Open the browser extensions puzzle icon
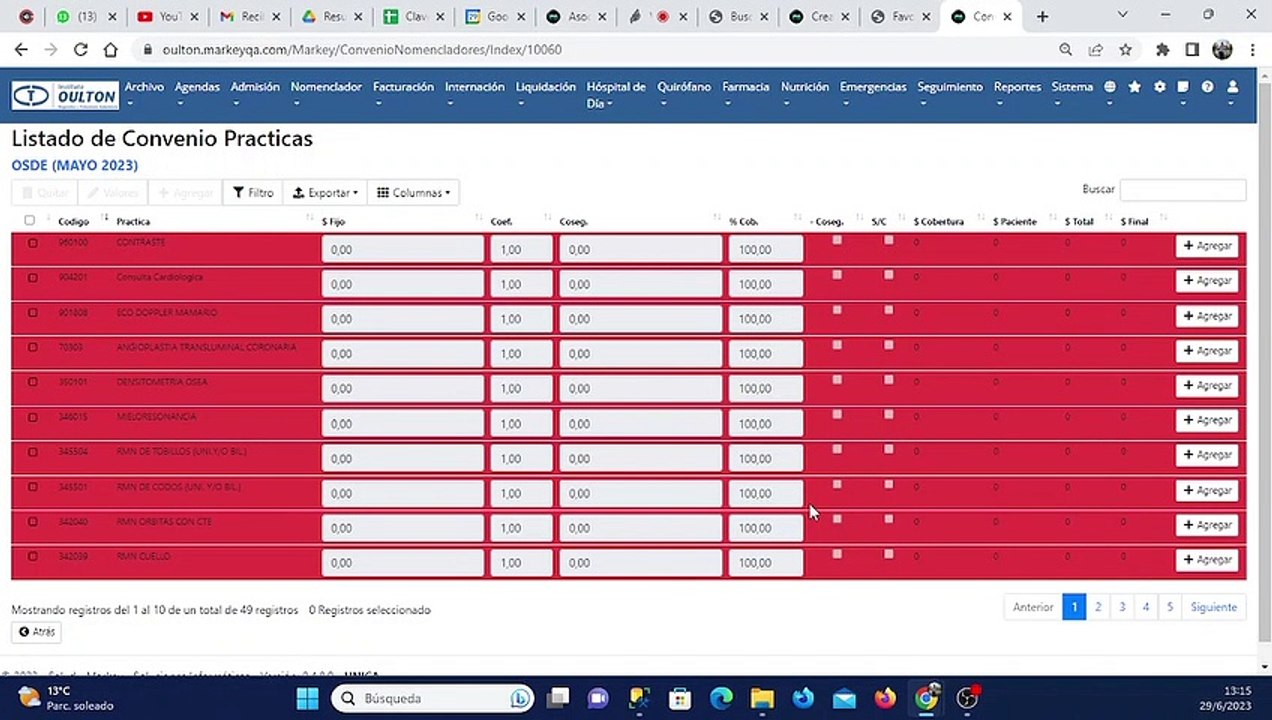Viewport: 1272px width, 720px height. [1162, 49]
